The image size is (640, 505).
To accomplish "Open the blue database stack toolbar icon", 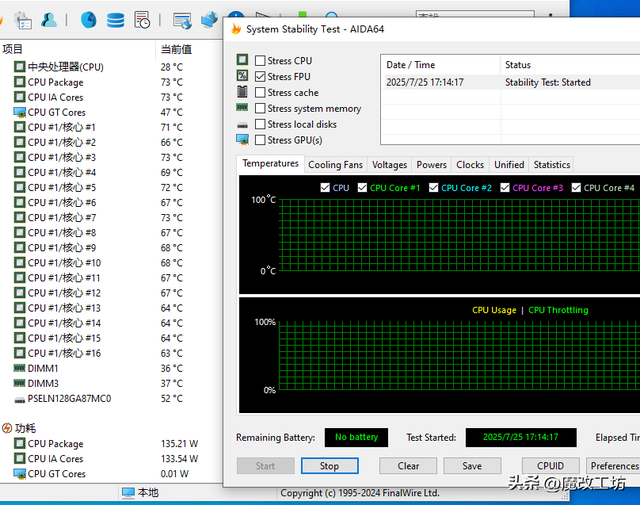I will pyautogui.click(x=116, y=20).
